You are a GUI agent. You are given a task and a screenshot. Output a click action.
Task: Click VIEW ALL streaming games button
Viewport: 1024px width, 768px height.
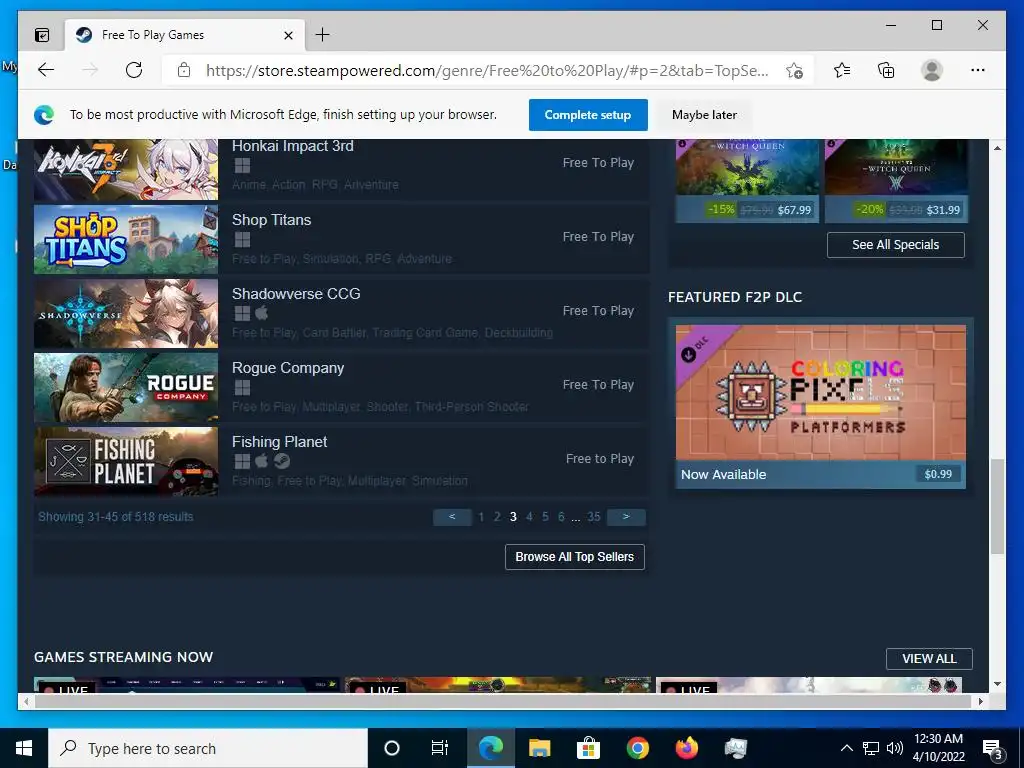click(x=929, y=659)
